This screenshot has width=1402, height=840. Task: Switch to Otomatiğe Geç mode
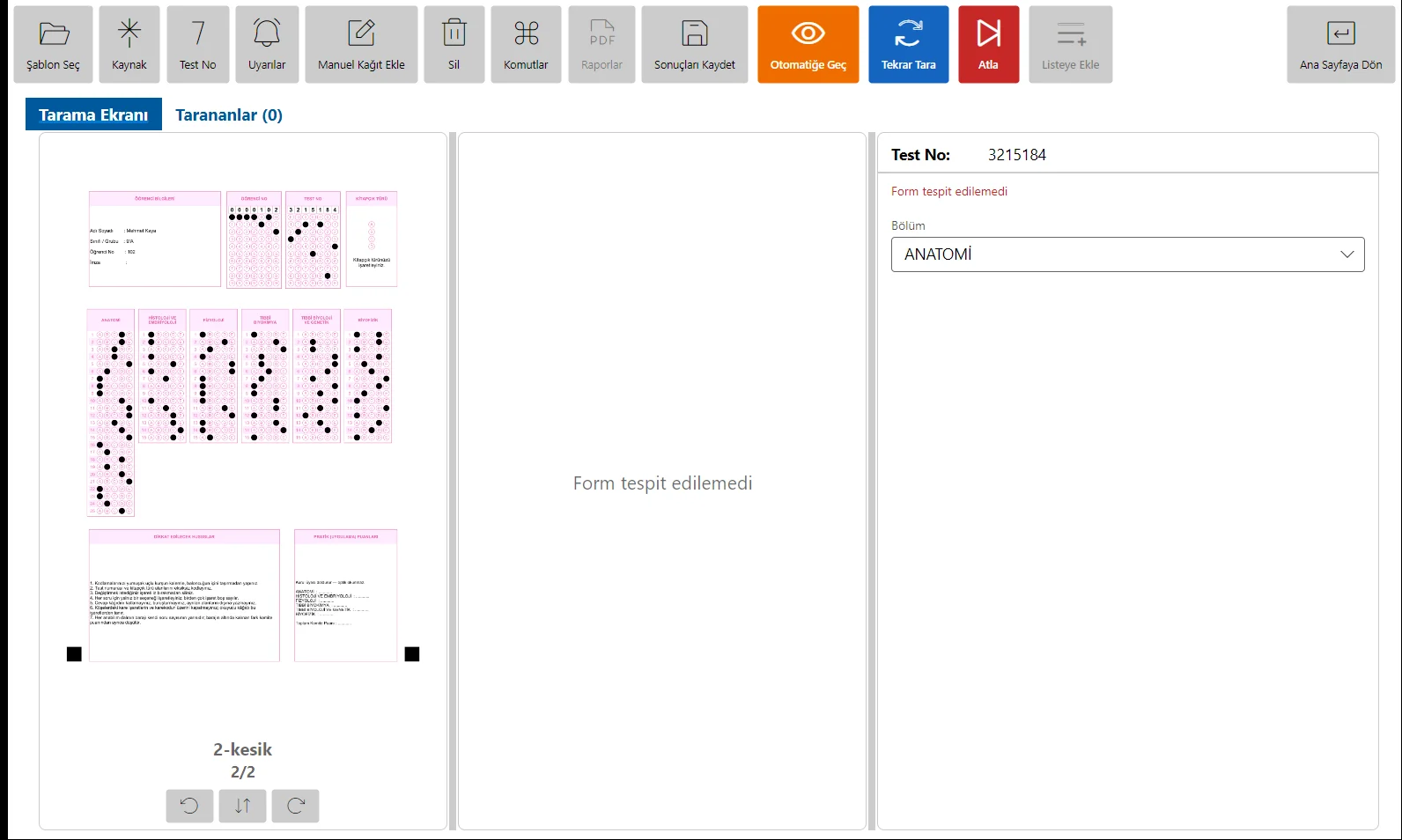point(808,45)
